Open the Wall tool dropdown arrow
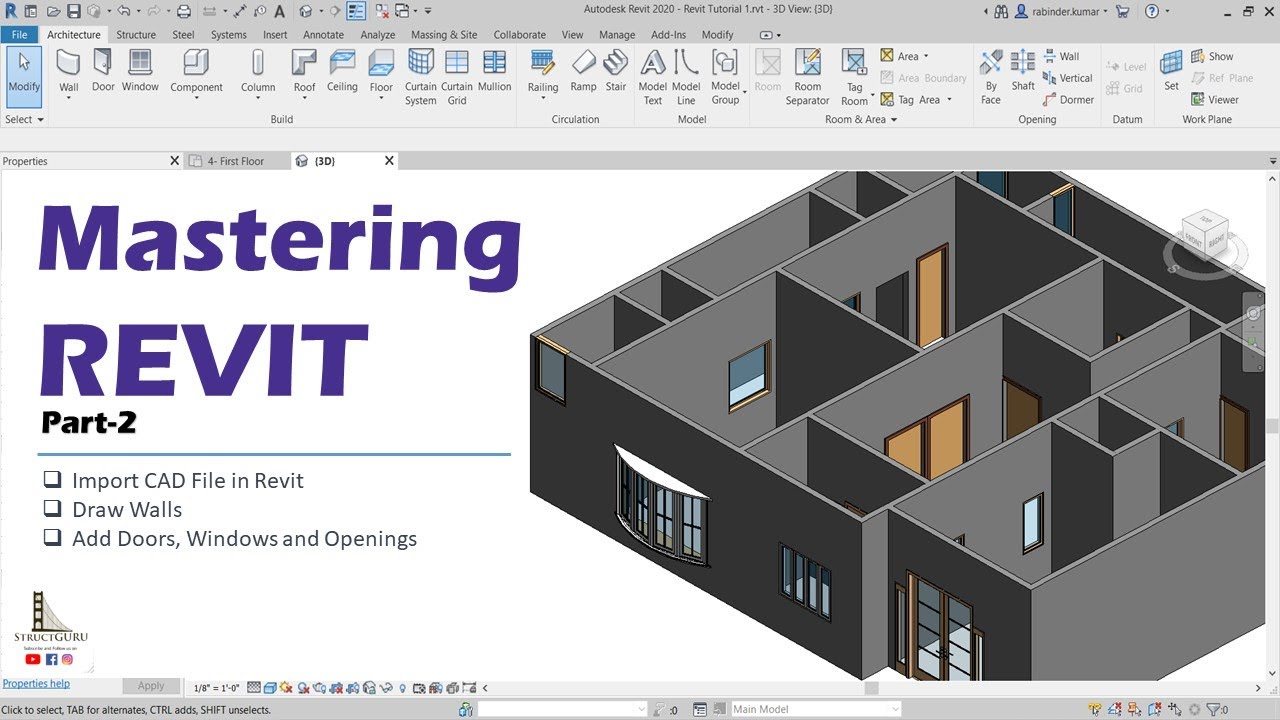 pos(68,99)
